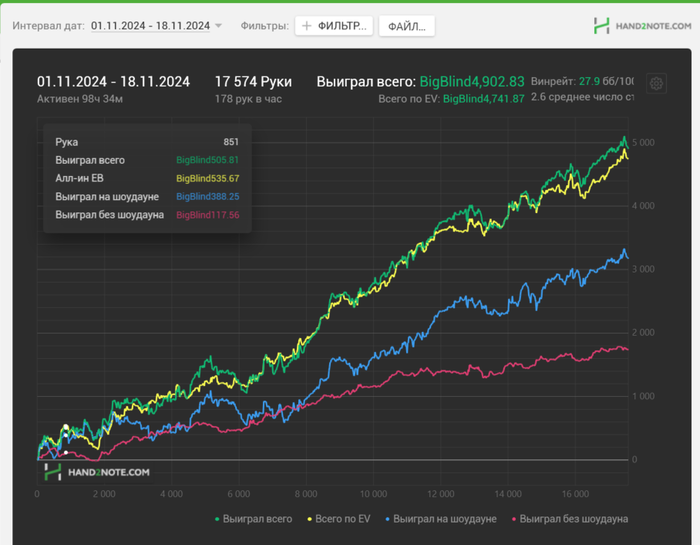Click the winrate '27.9' value
Image resolution: width=700 pixels, height=545 pixels.
click(x=589, y=81)
